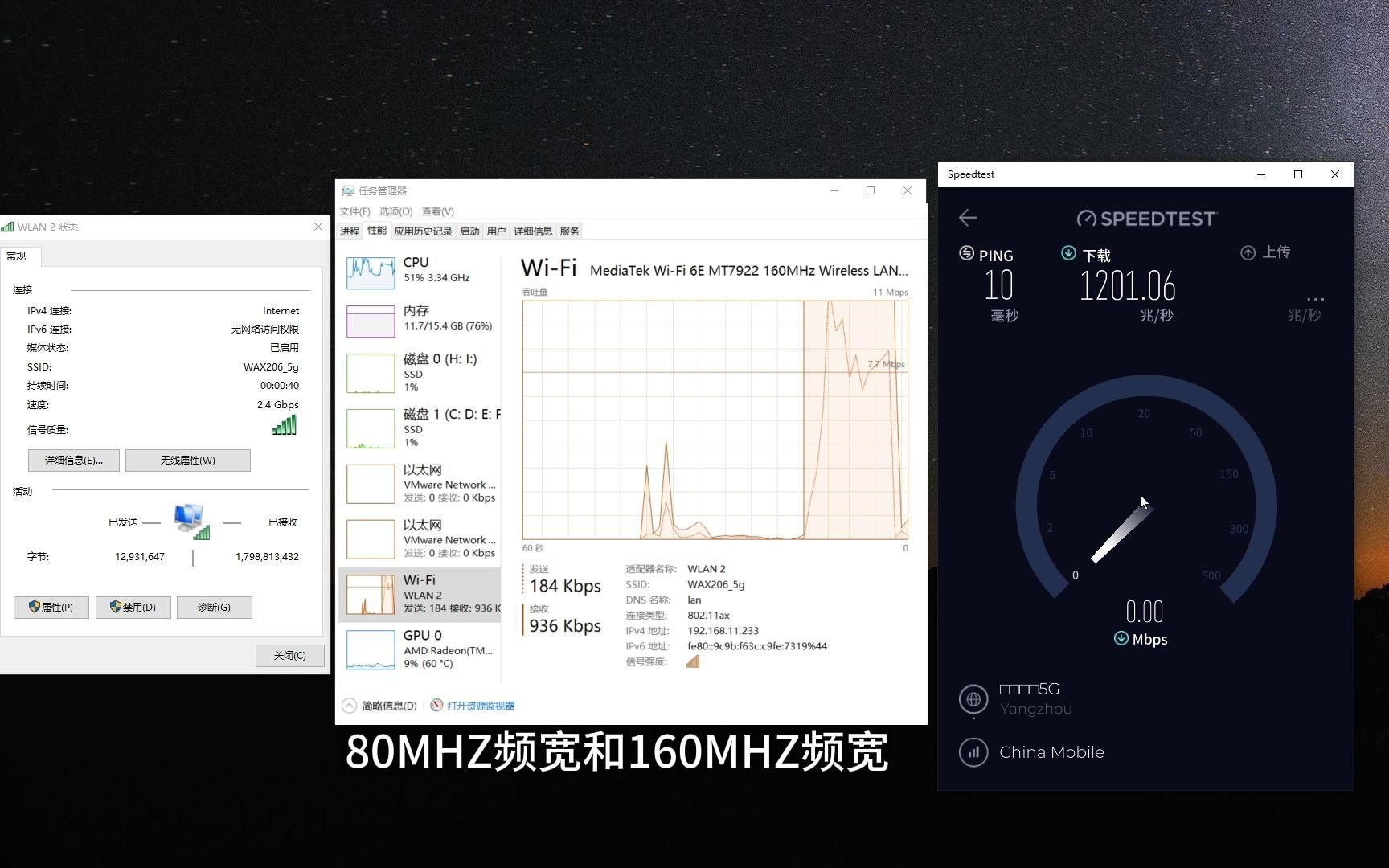
Task: Click the globe icon next to Yangzhou provider
Action: click(973, 699)
